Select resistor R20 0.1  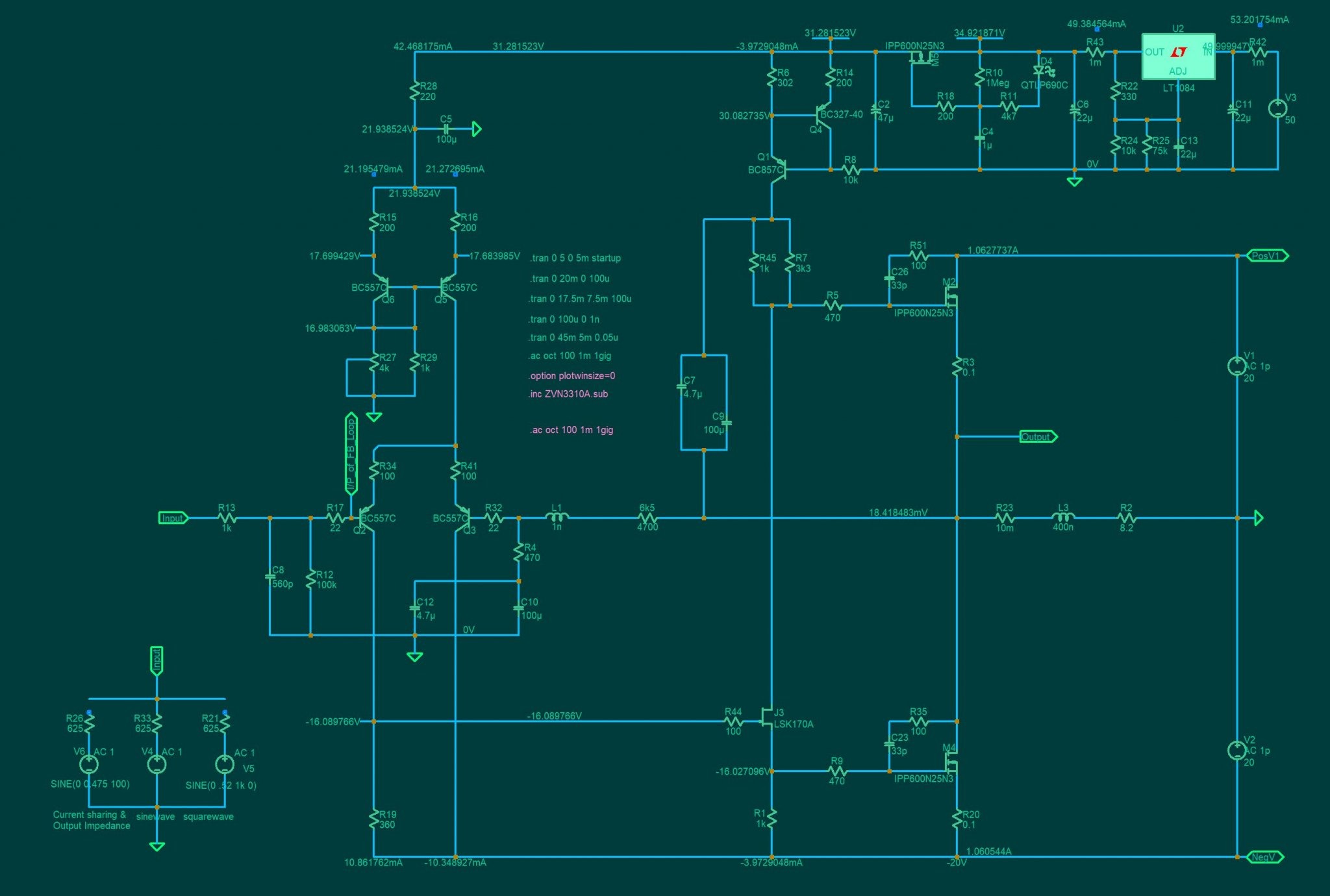tap(957, 819)
